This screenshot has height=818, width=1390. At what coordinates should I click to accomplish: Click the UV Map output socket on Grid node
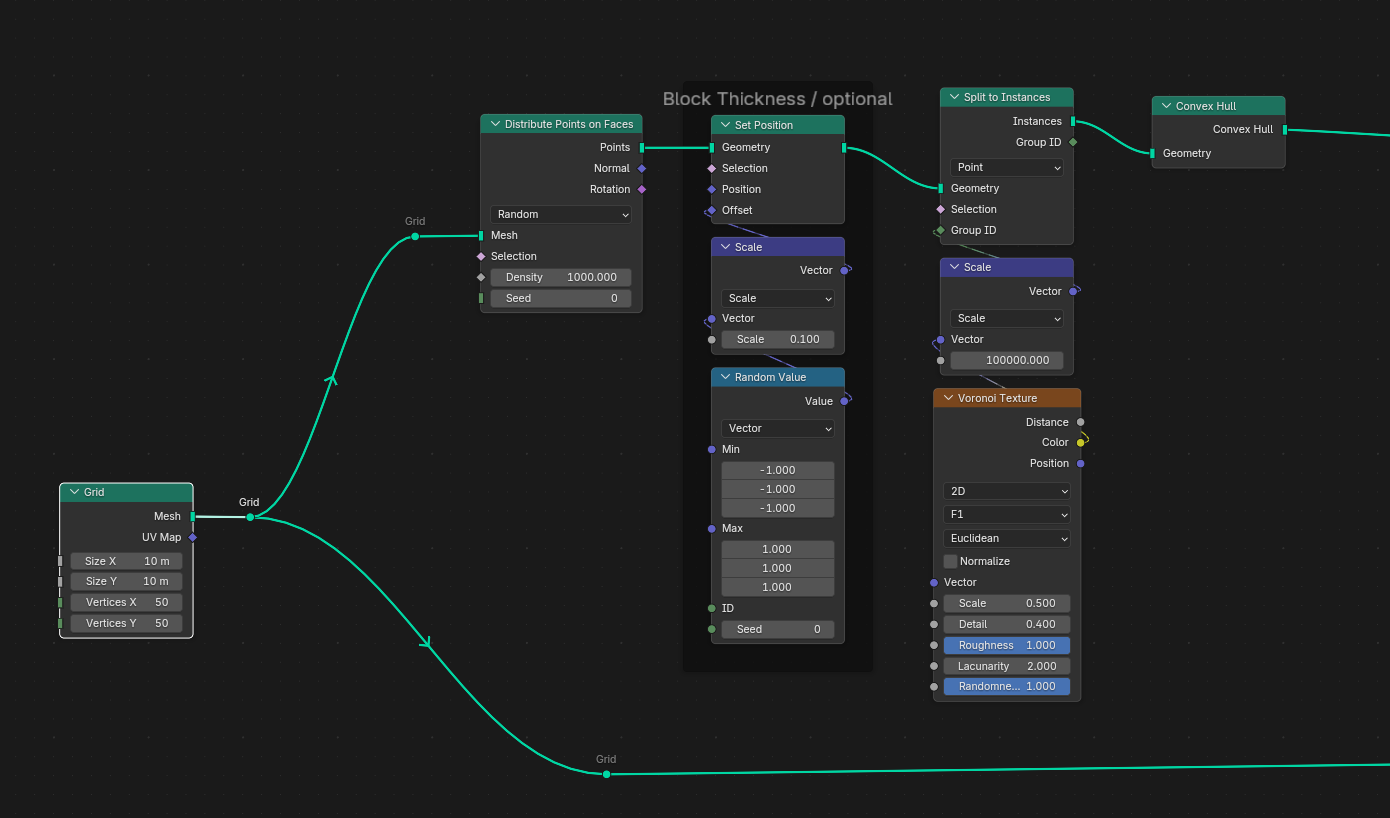(193, 537)
